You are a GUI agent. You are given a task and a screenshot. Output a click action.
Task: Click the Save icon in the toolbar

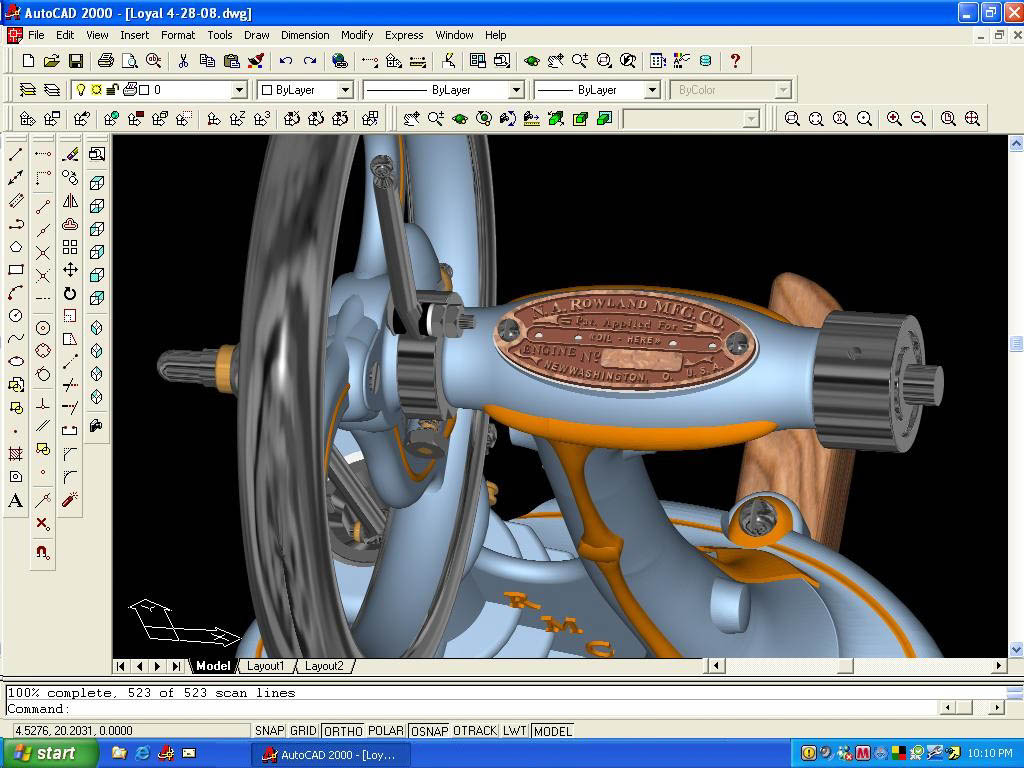point(75,61)
